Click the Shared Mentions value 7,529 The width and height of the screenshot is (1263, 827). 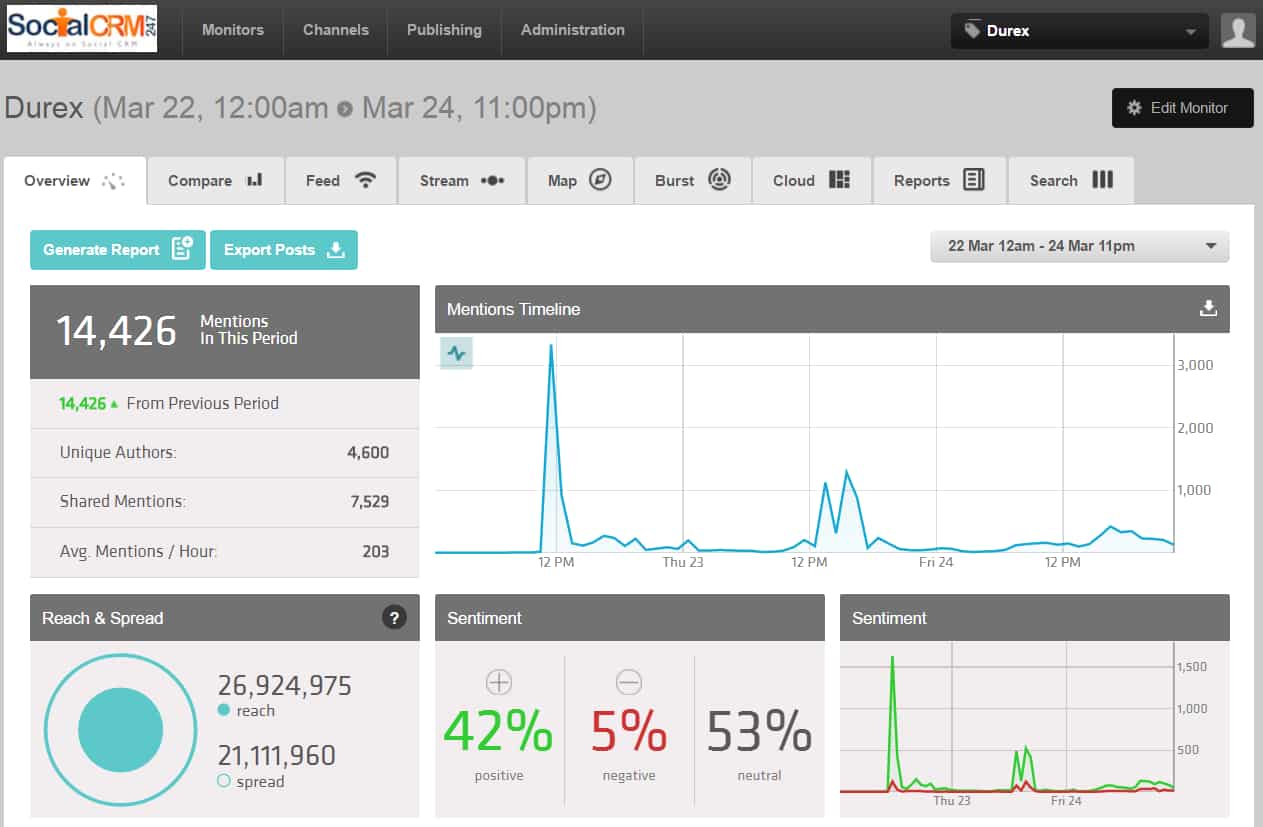(x=370, y=502)
